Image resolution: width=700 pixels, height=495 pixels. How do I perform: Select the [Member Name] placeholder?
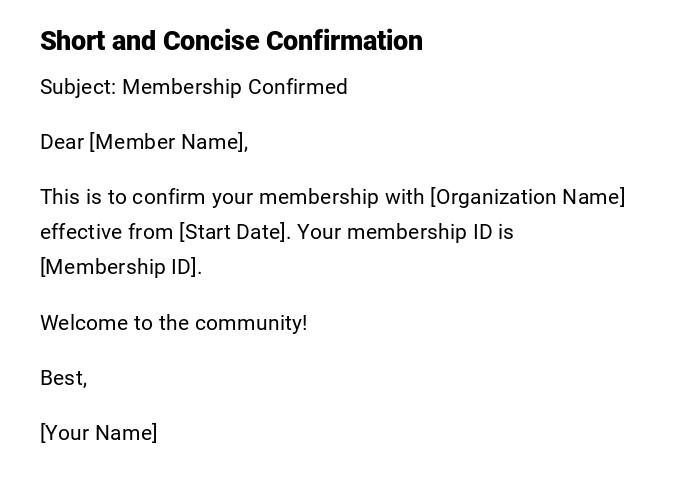point(168,142)
